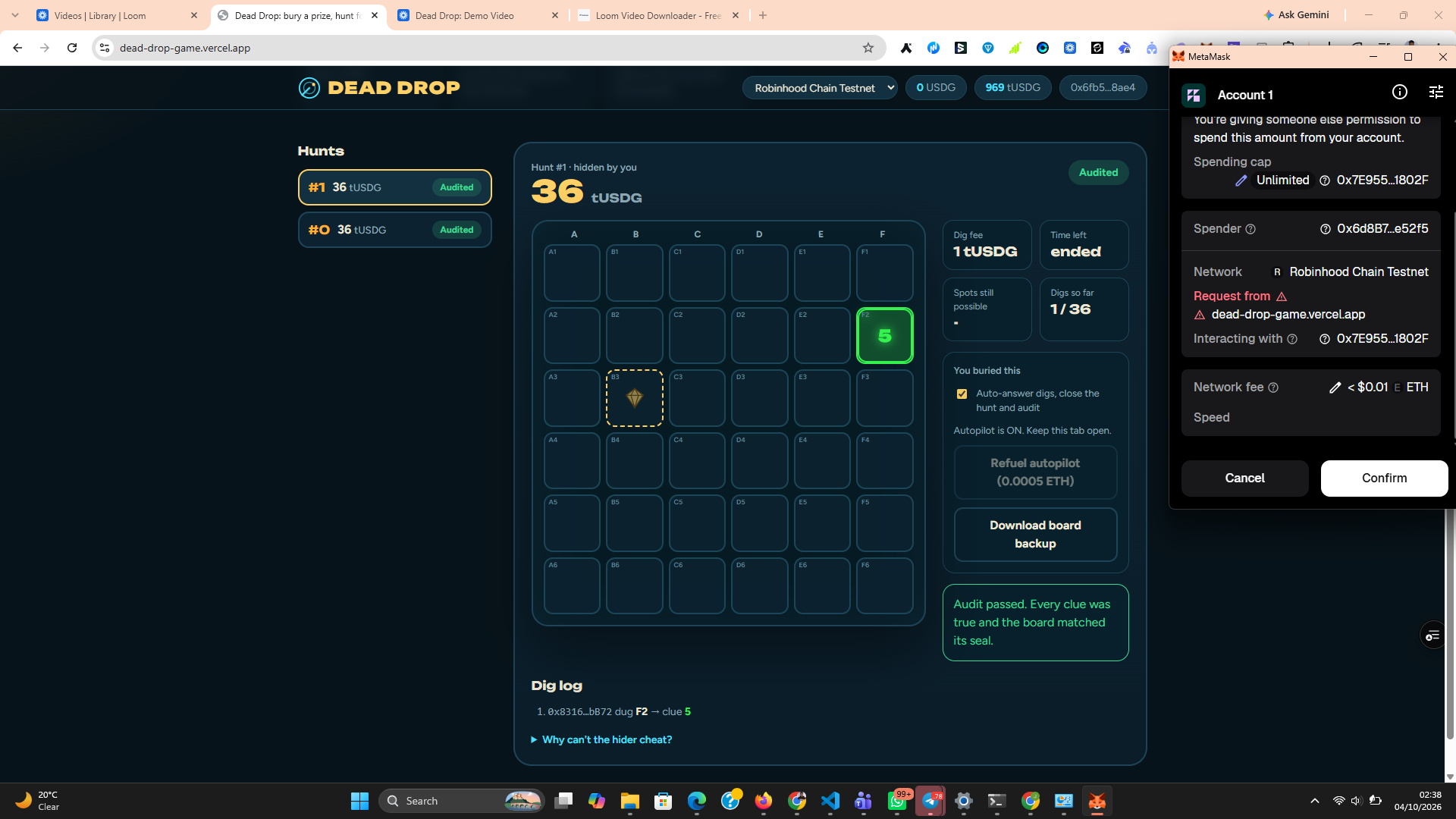Viewport: 1456px width, 819px height.
Task: Open WhatsApp from the taskbar
Action: 897,801
